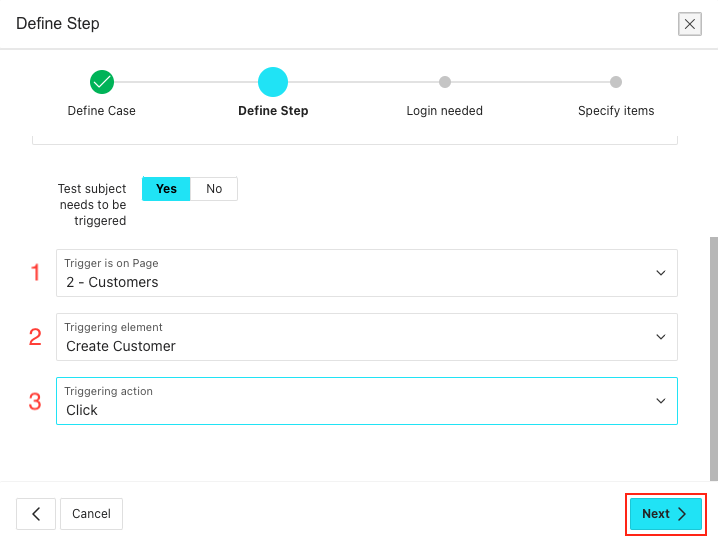Select the Define Case step label

click(101, 111)
